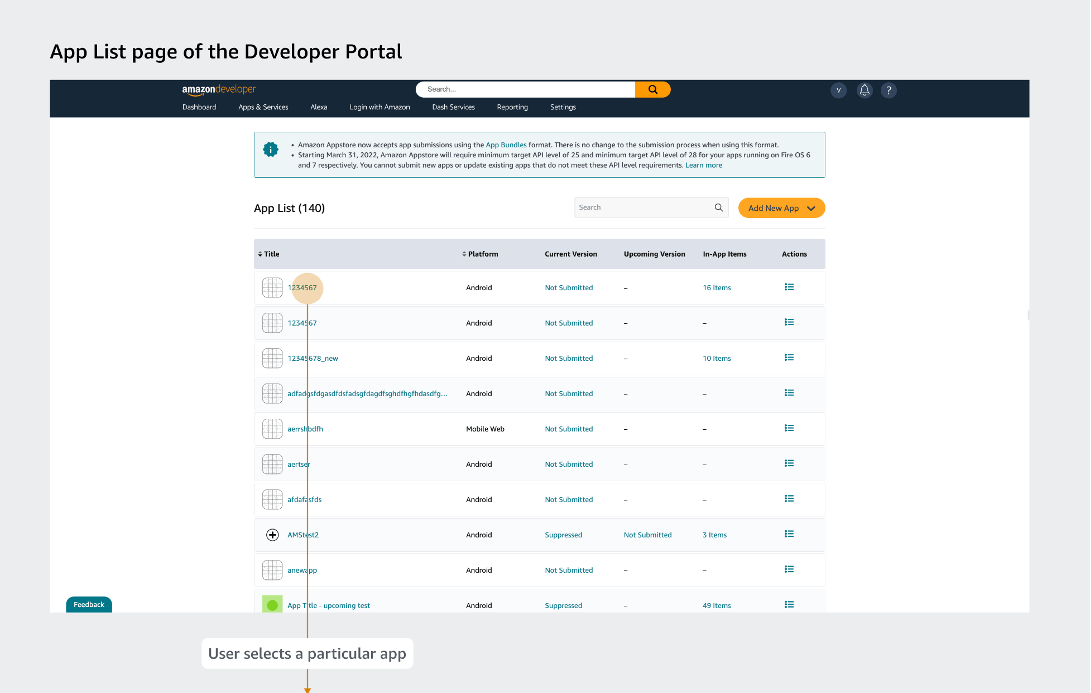Click the orange search button in header

pos(652,90)
